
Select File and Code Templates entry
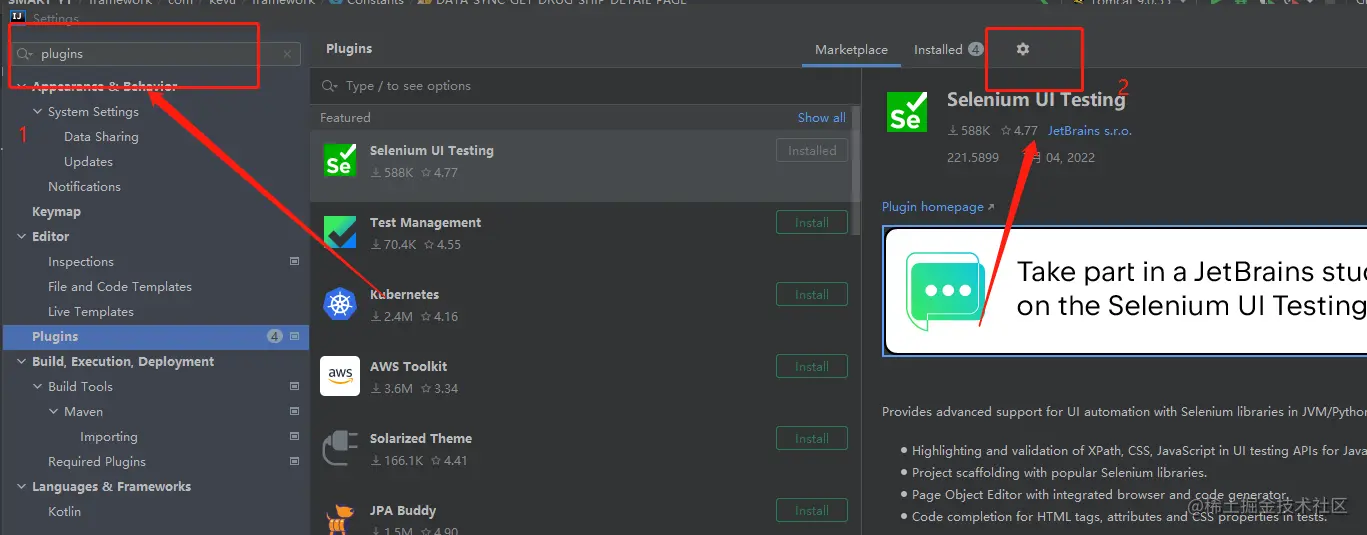click(x=120, y=287)
